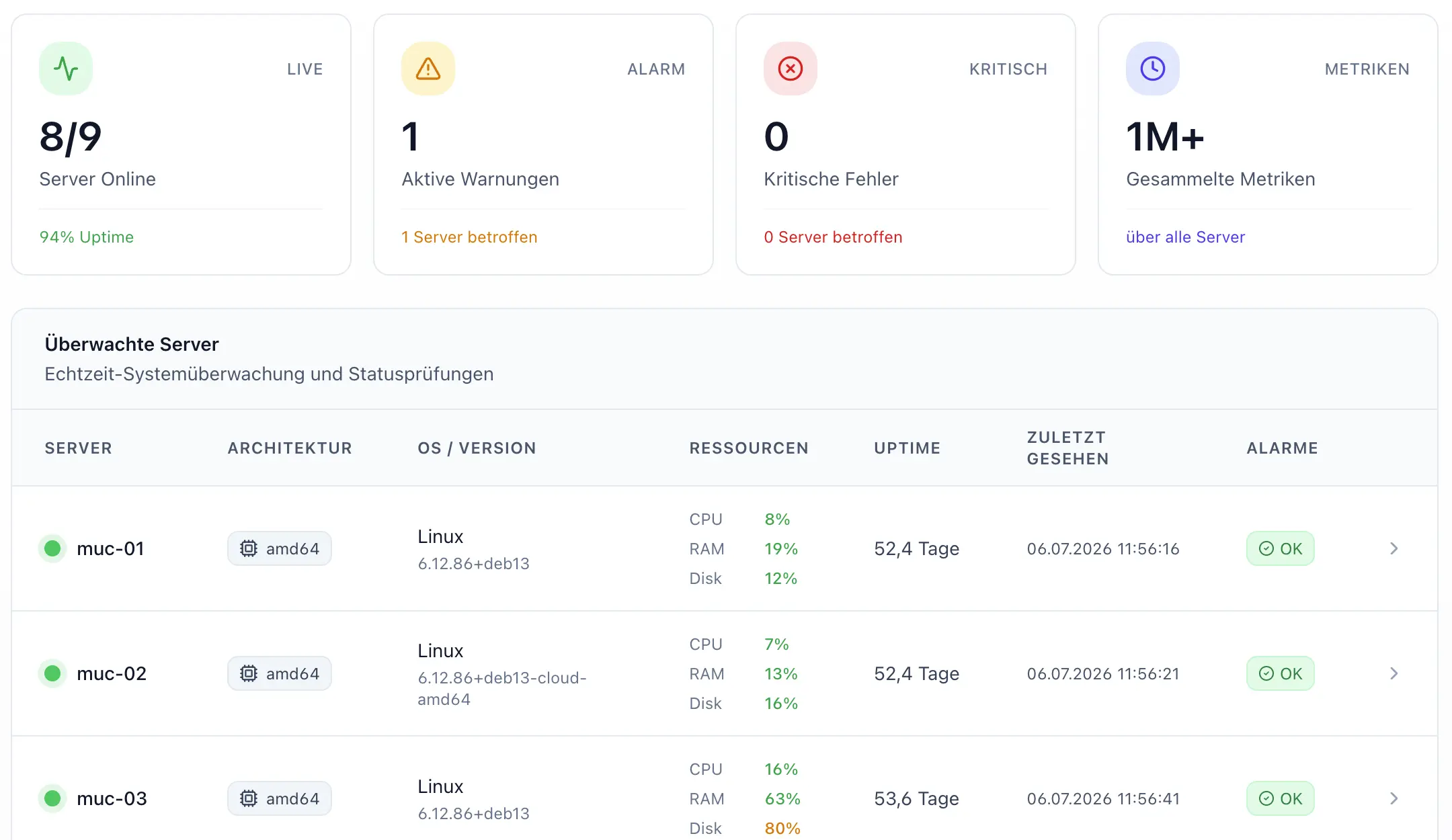The width and height of the screenshot is (1452, 840).
Task: Click kernel version '6.12.86+deb13-cloud-amd64'
Action: [x=502, y=689]
